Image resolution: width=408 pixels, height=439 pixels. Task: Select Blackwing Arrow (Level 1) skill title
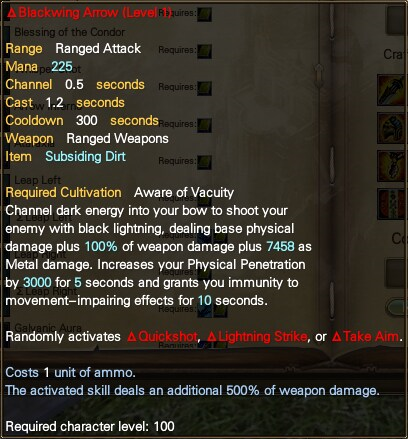click(89, 13)
